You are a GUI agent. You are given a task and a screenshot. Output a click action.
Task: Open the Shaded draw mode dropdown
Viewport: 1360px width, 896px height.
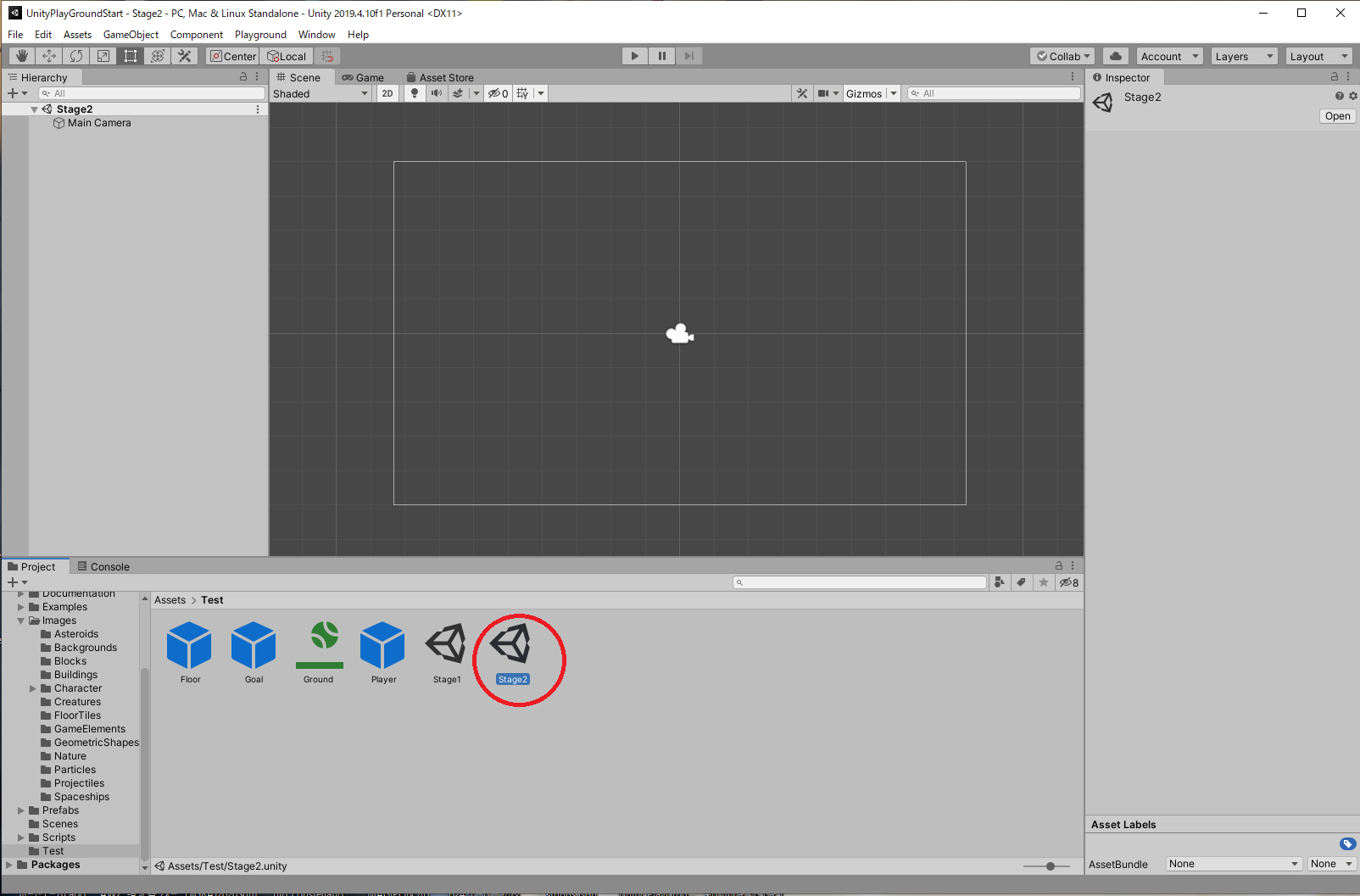tap(320, 93)
